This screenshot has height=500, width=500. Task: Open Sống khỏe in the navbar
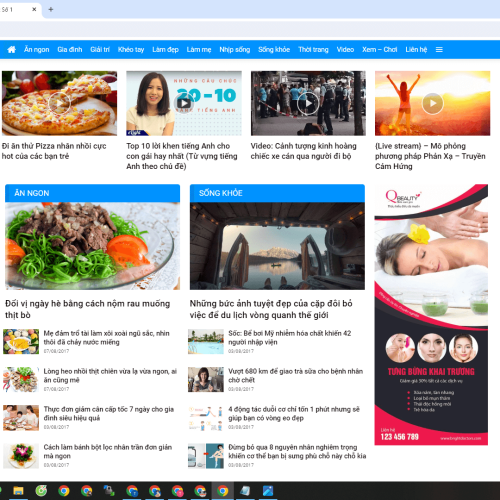274,50
